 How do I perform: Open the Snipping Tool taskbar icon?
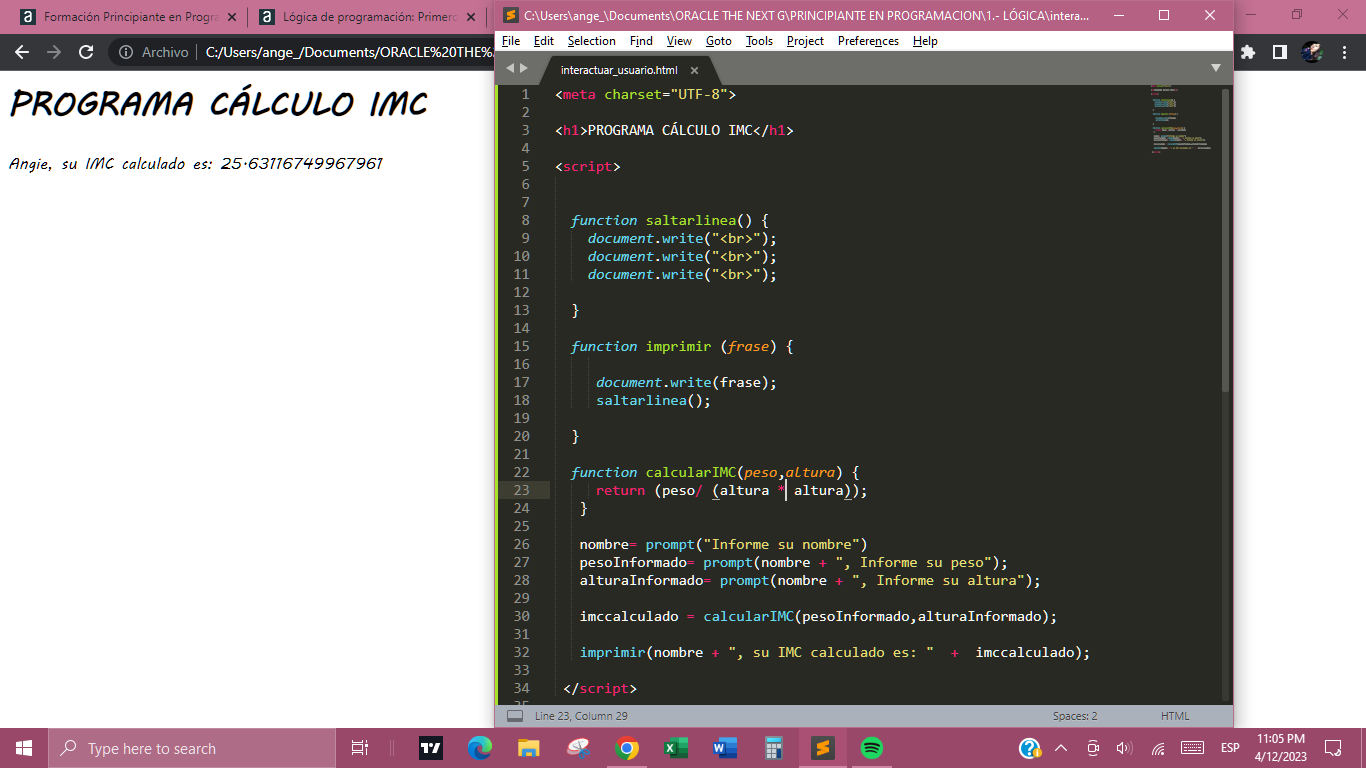(578, 748)
